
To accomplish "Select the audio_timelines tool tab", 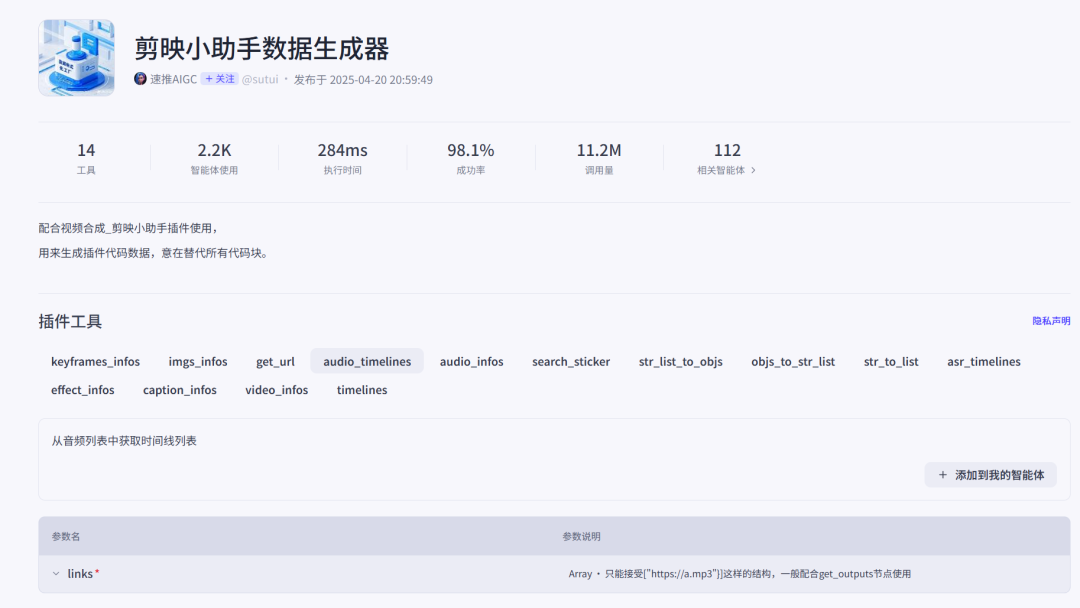I will [367, 361].
